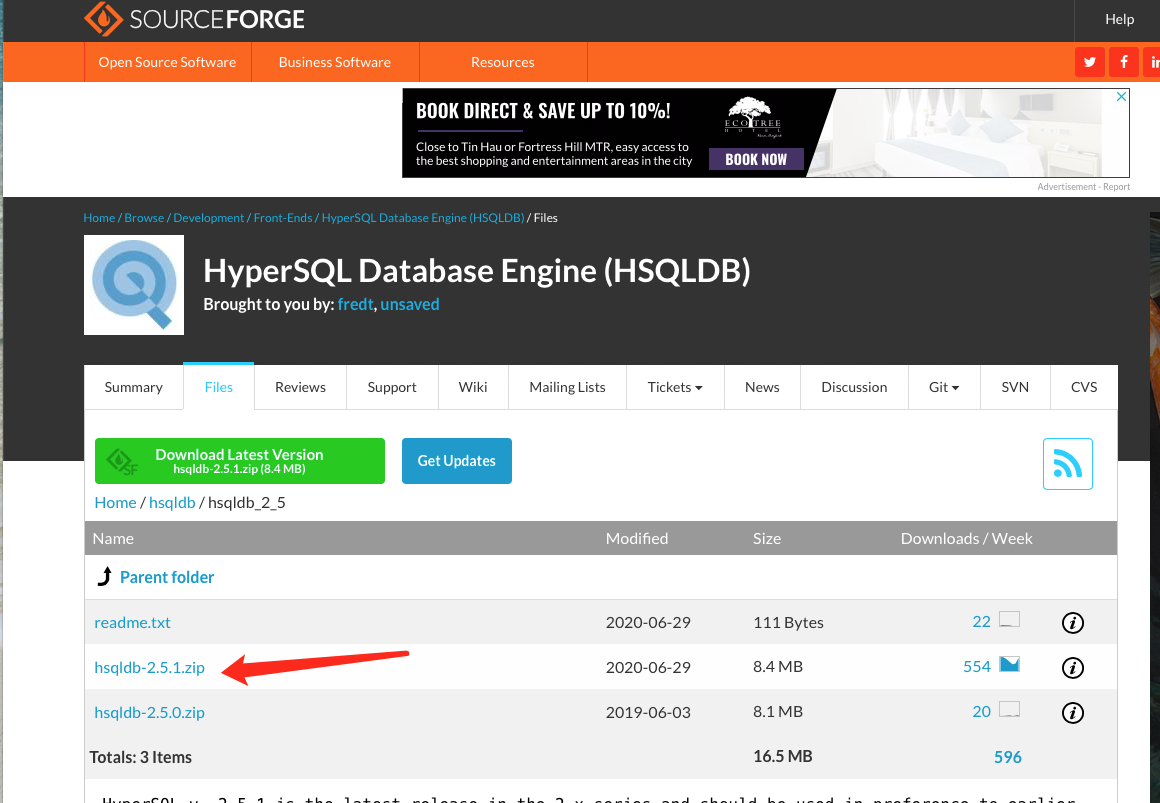Image resolution: width=1160 pixels, height=803 pixels.
Task: Click Development in the breadcrumb
Action: coord(209,218)
